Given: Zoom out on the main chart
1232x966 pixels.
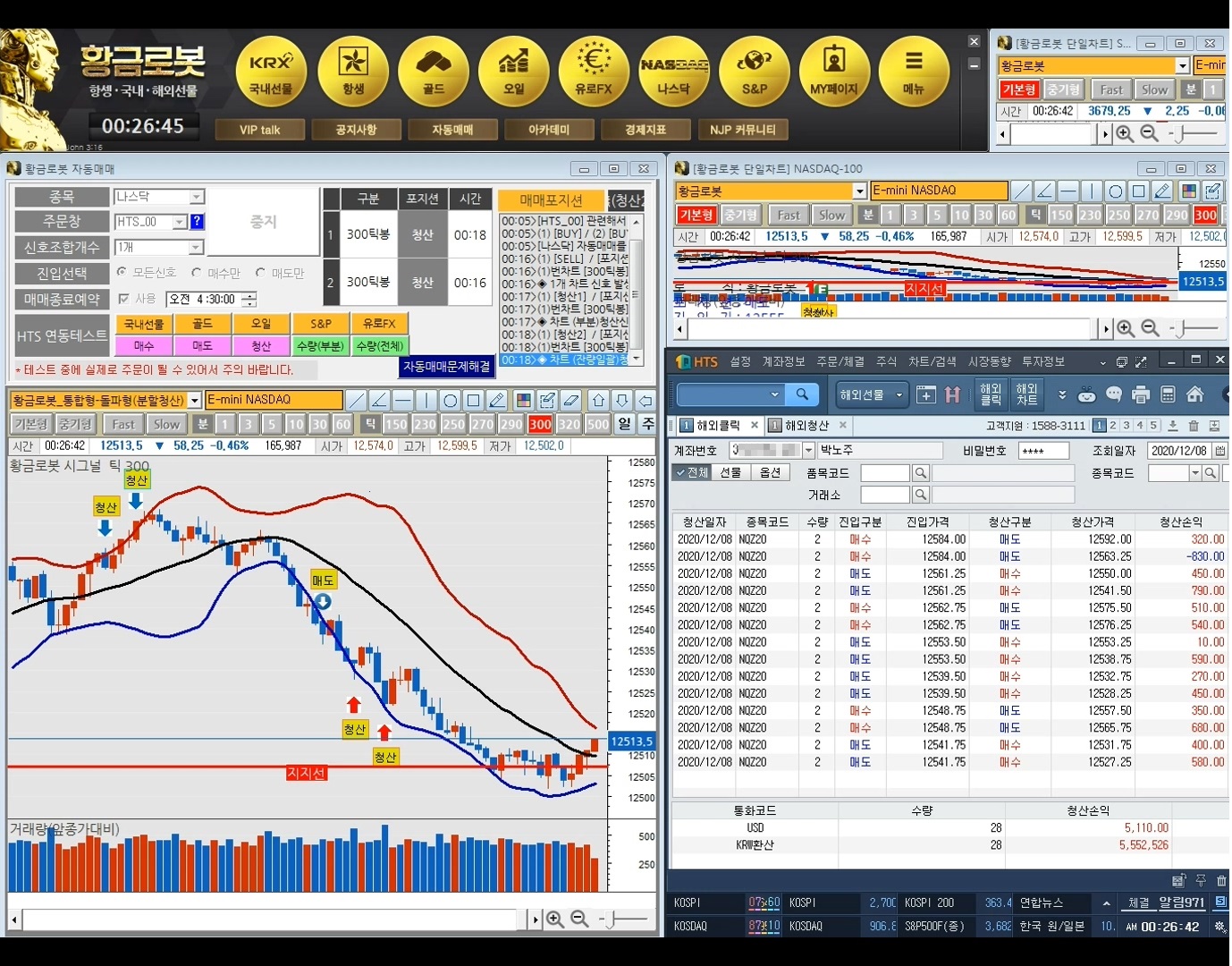Looking at the screenshot, I should tap(579, 919).
